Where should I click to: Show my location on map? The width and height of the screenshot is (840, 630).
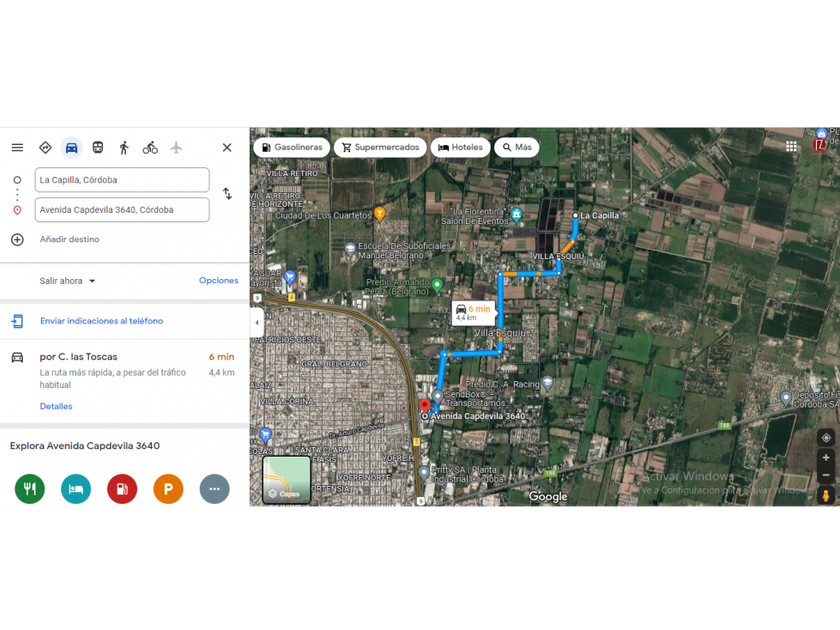[x=826, y=438]
